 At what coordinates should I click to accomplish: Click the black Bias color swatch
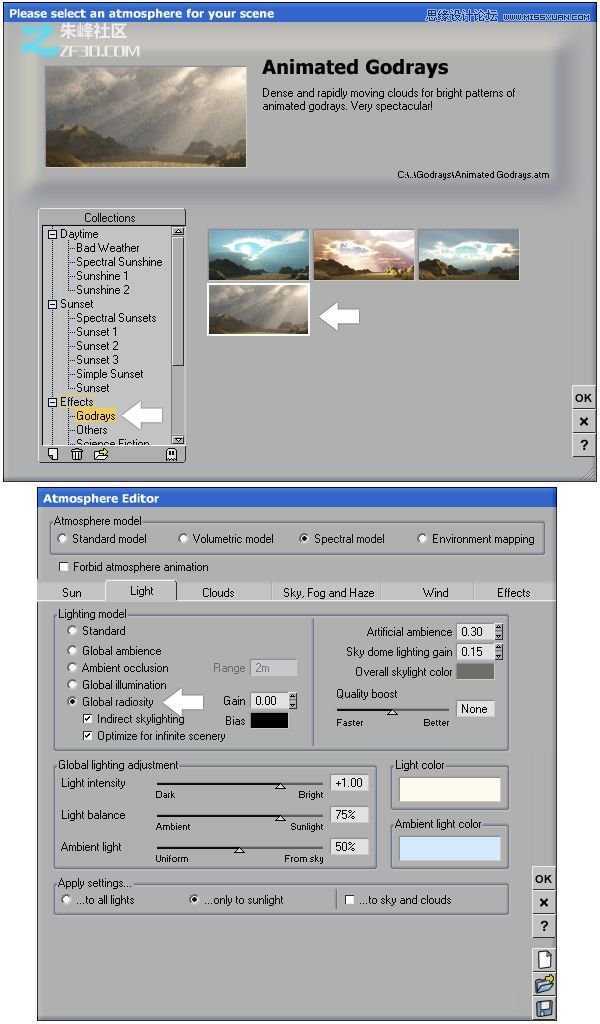[270, 720]
